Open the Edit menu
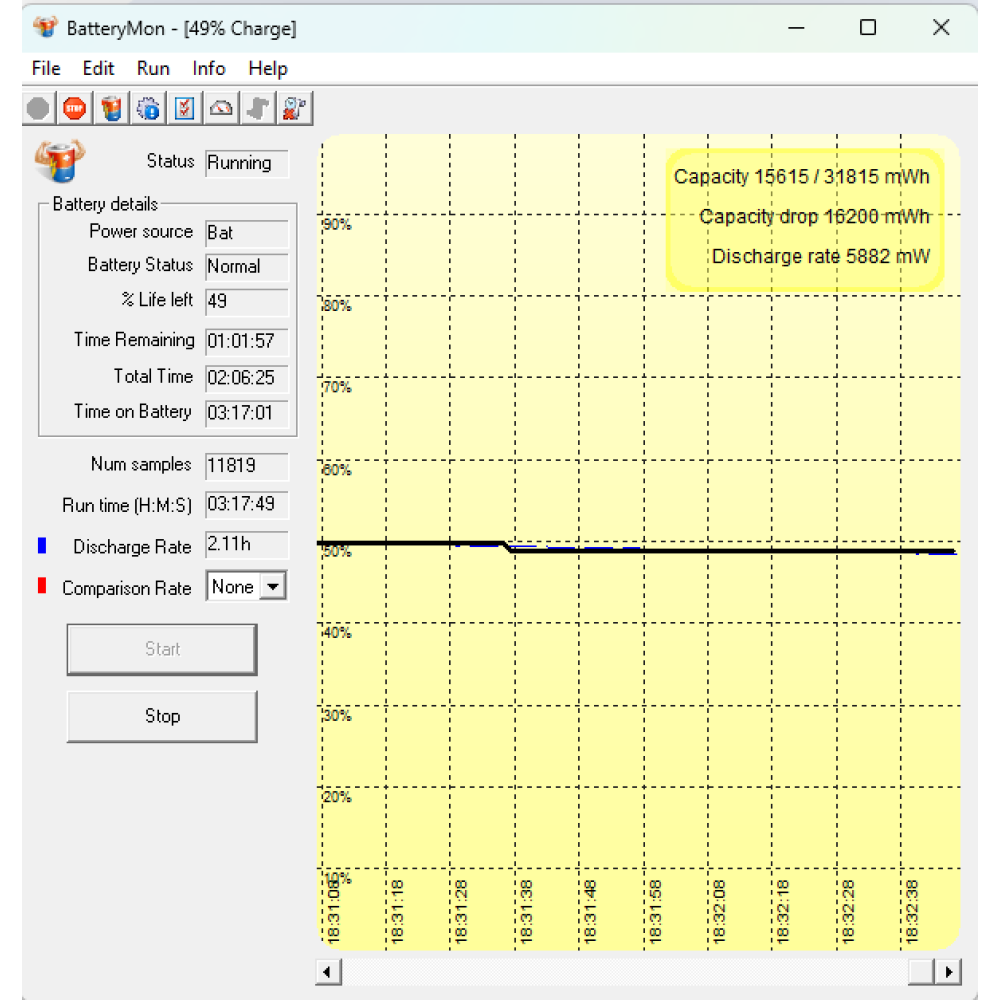 (x=98, y=69)
